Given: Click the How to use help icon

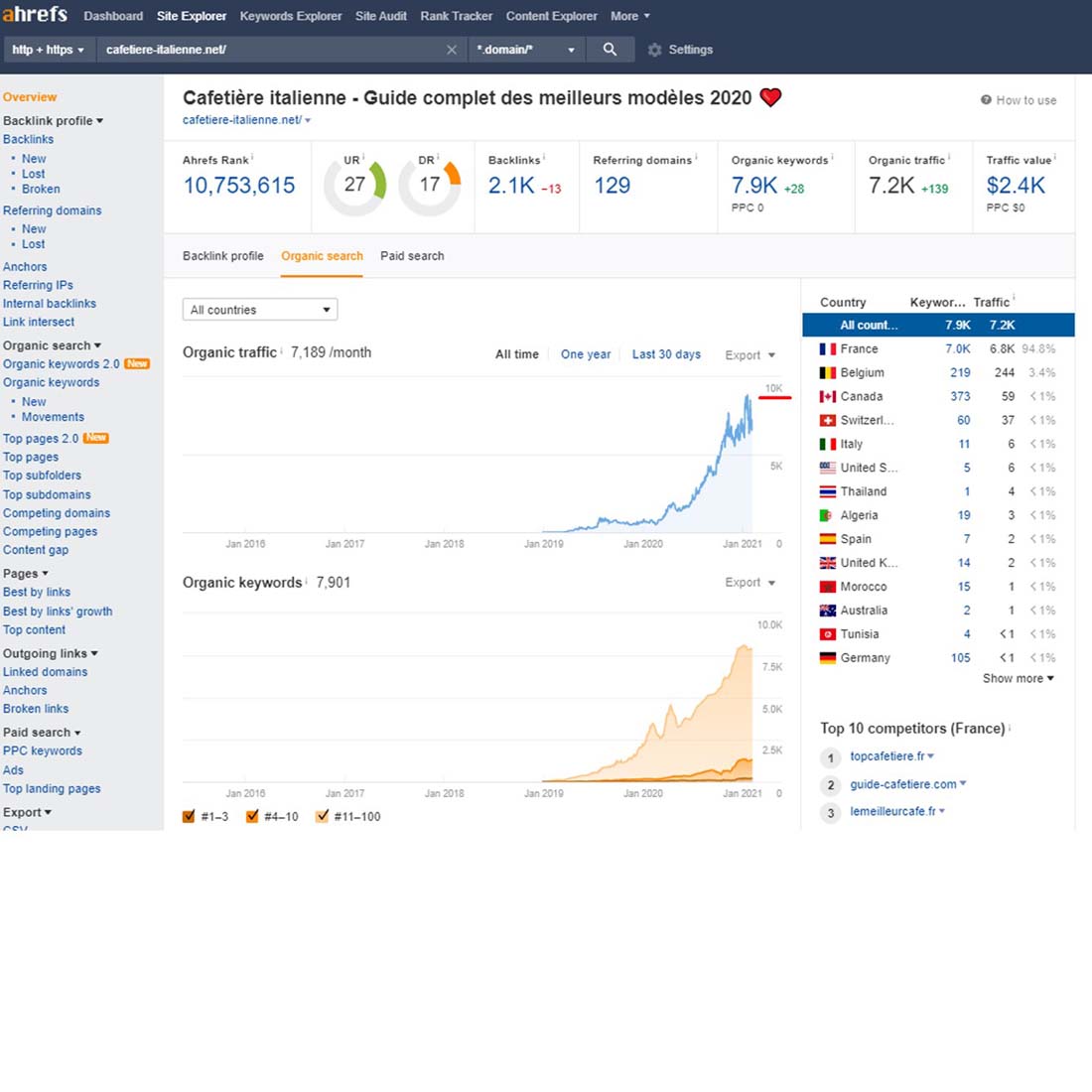Looking at the screenshot, I should [986, 100].
